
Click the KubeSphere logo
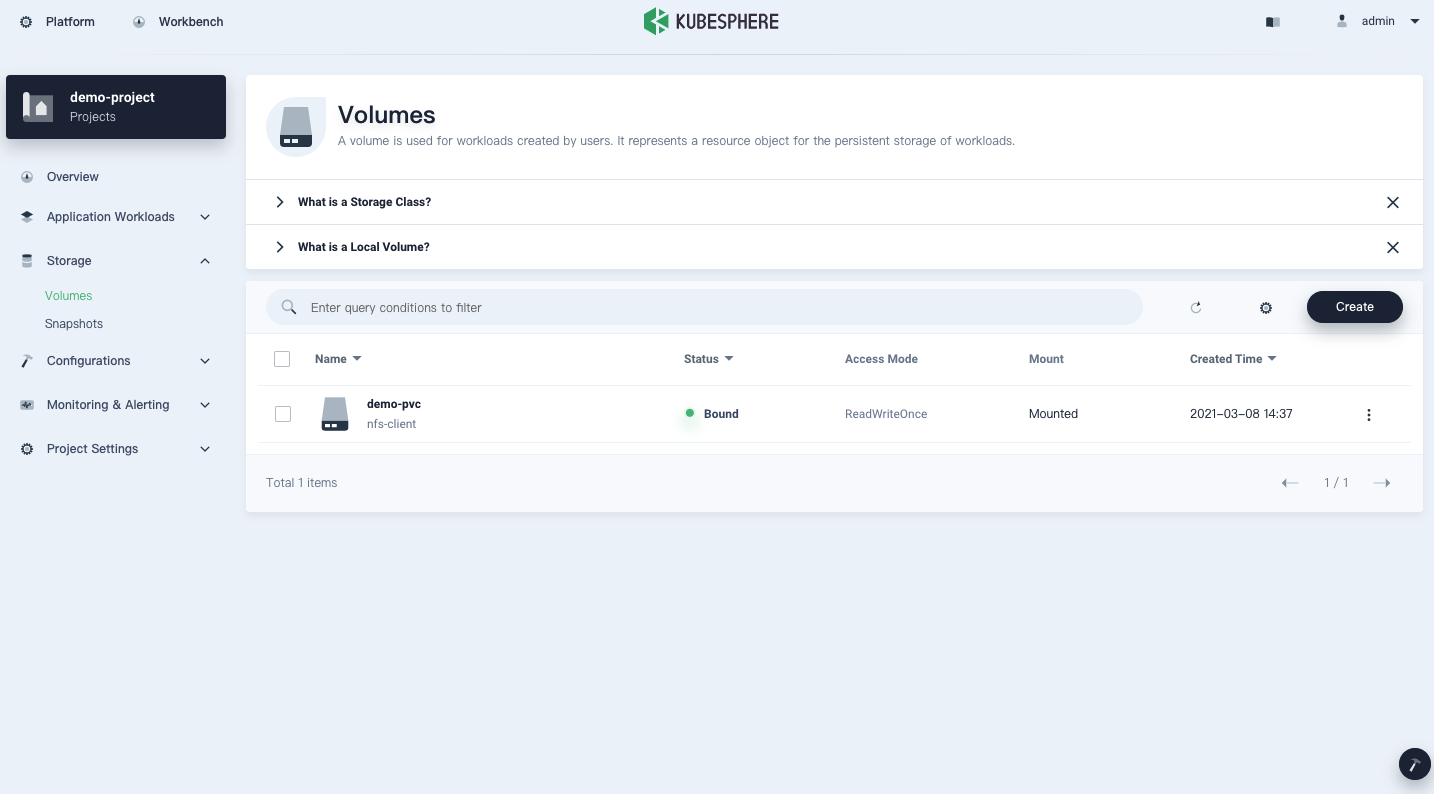click(x=711, y=21)
